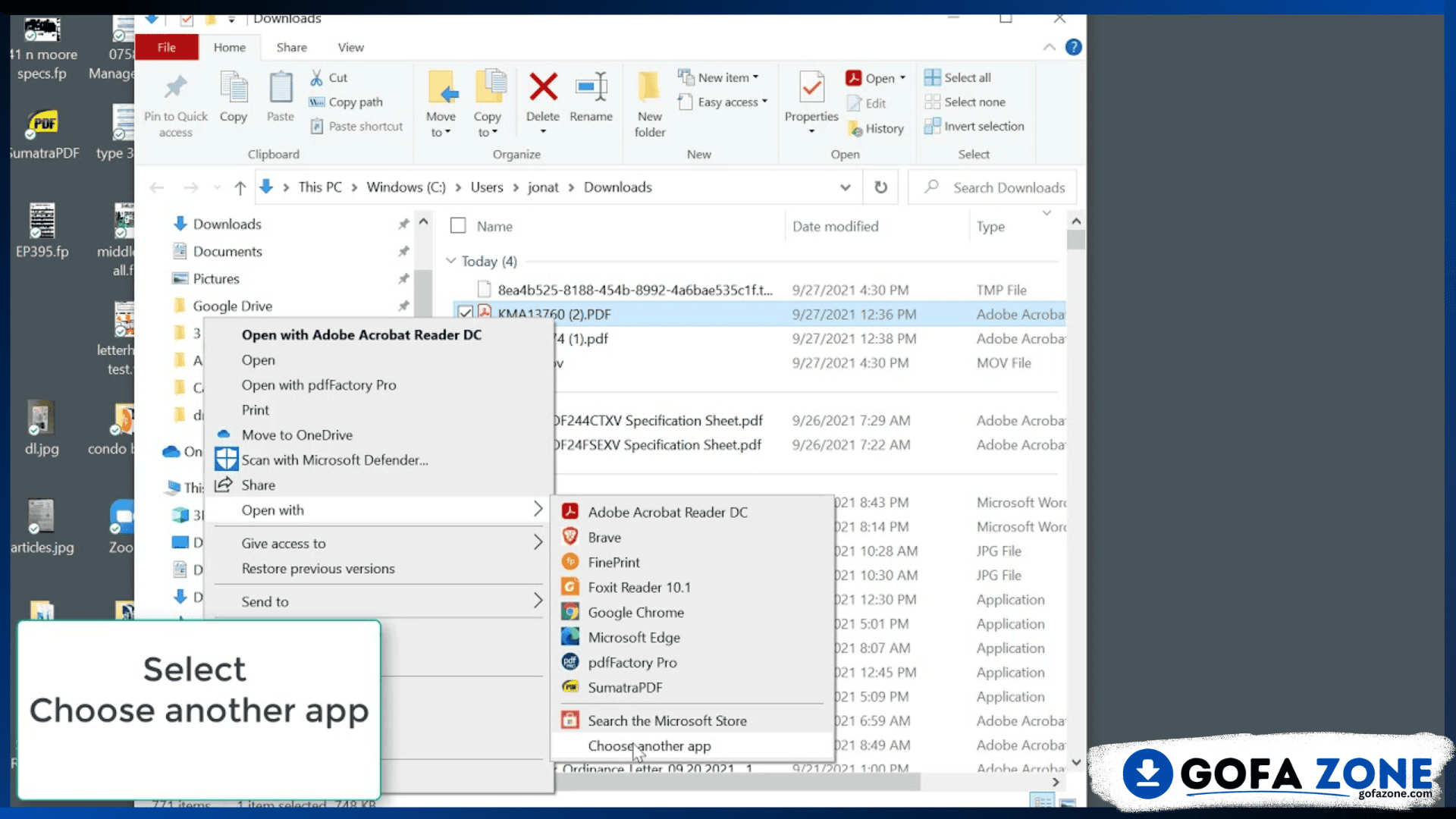Screen dimensions: 1456x819
Task: Click the Date modified column header
Action: click(x=835, y=226)
